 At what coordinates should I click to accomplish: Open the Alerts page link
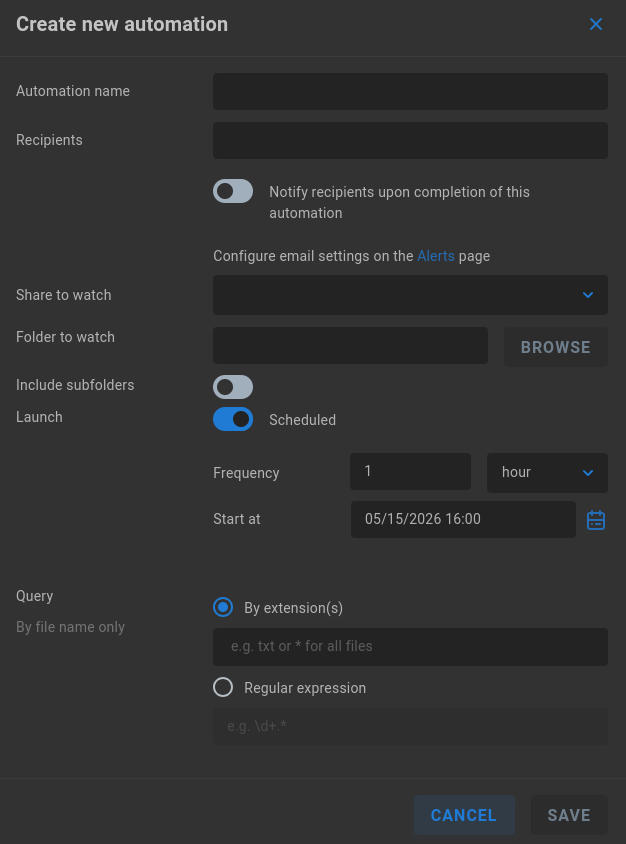[x=435, y=256]
